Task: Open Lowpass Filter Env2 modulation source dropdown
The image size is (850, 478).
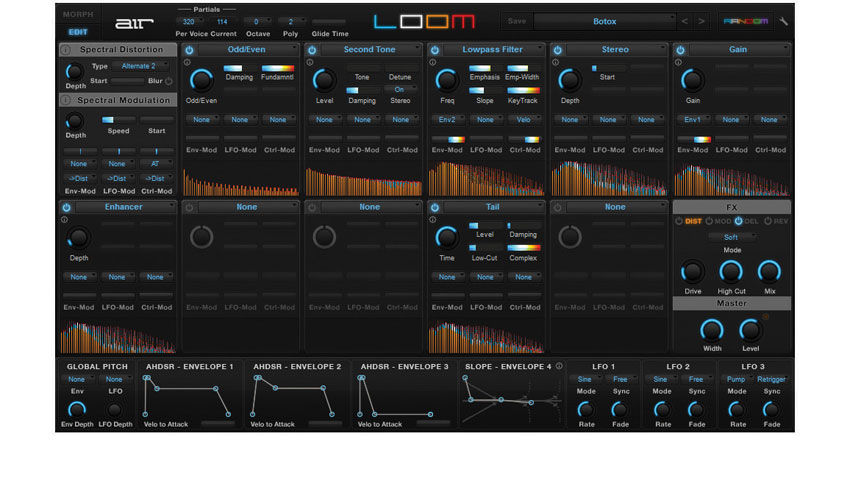Action: (x=447, y=120)
